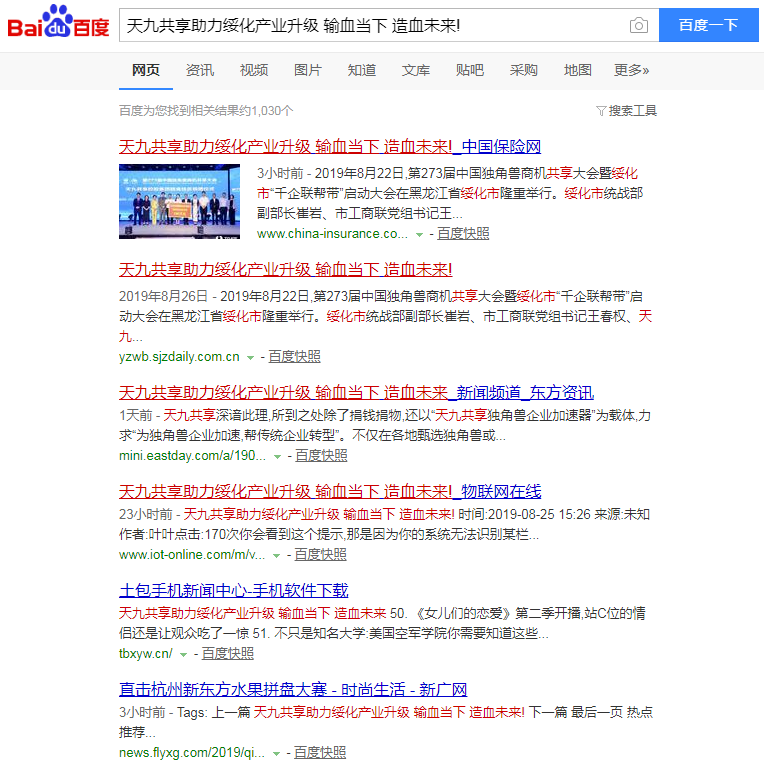This screenshot has width=764, height=767.
Task: Open 土包手机新闻中心-手机软件下载 result
Action: (x=233, y=590)
